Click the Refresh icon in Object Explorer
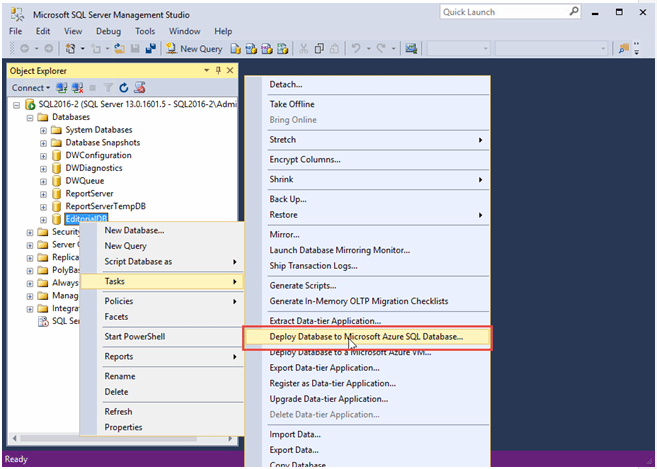Image resolution: width=657 pixels, height=469 pixels. (124, 88)
